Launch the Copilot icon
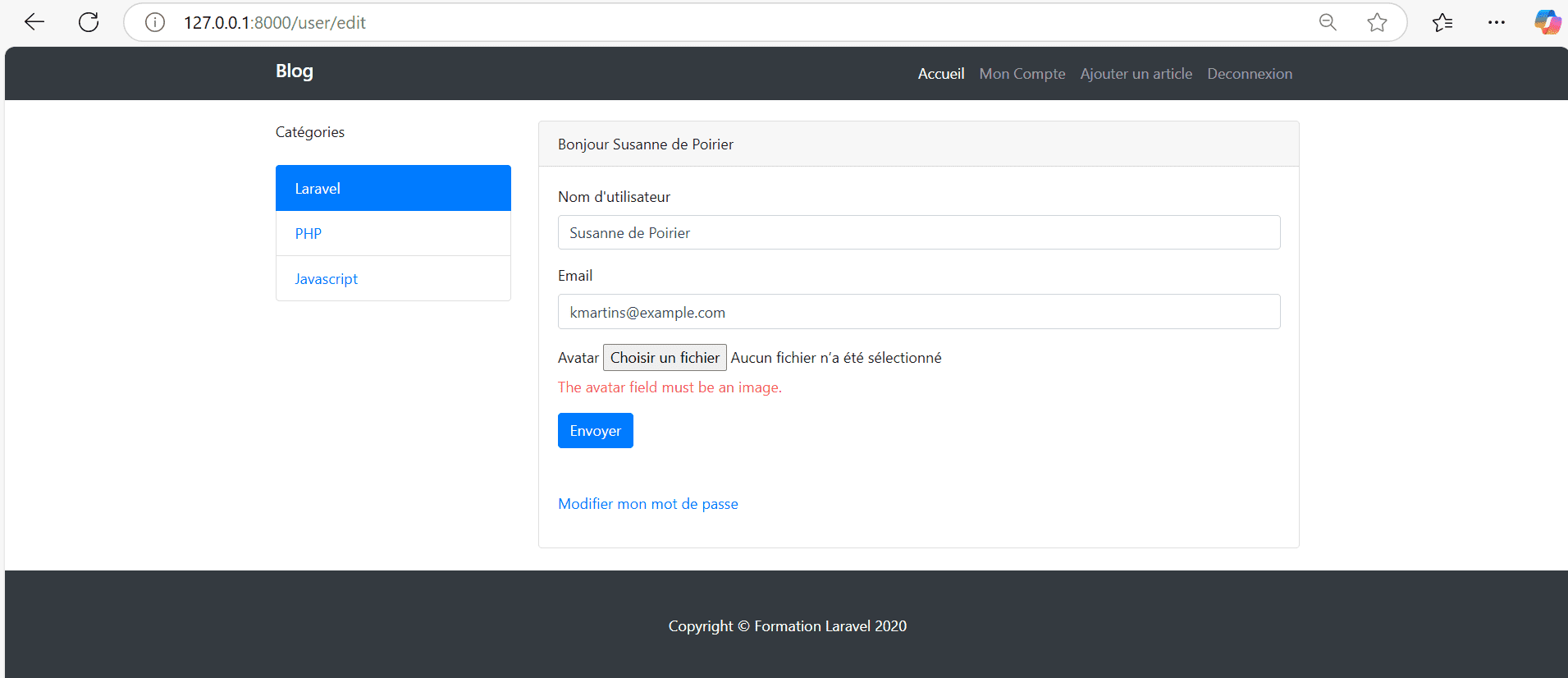1568x678 pixels. 1547,22
